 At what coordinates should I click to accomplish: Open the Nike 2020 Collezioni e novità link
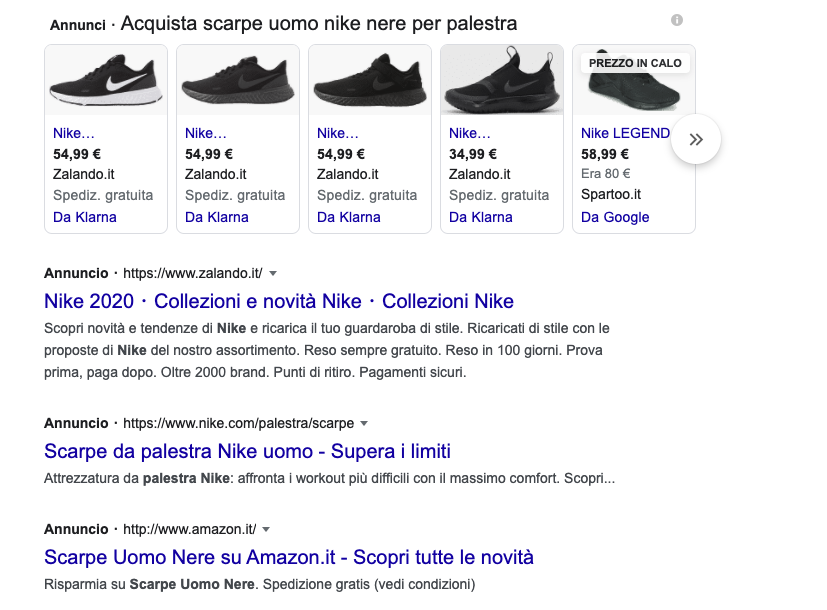tap(279, 301)
